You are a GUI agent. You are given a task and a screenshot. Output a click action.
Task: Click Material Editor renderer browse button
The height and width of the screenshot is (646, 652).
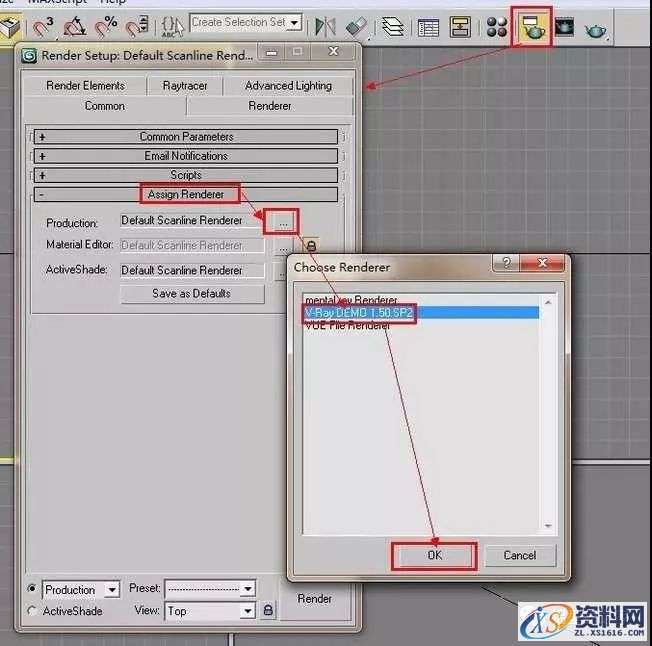(x=283, y=247)
